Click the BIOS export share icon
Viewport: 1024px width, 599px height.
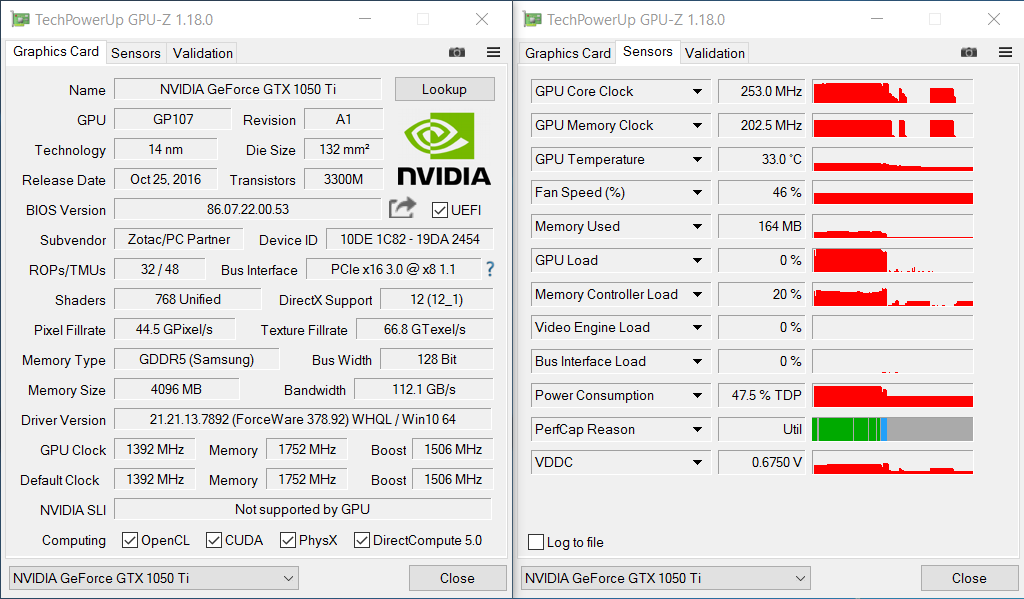coord(402,208)
